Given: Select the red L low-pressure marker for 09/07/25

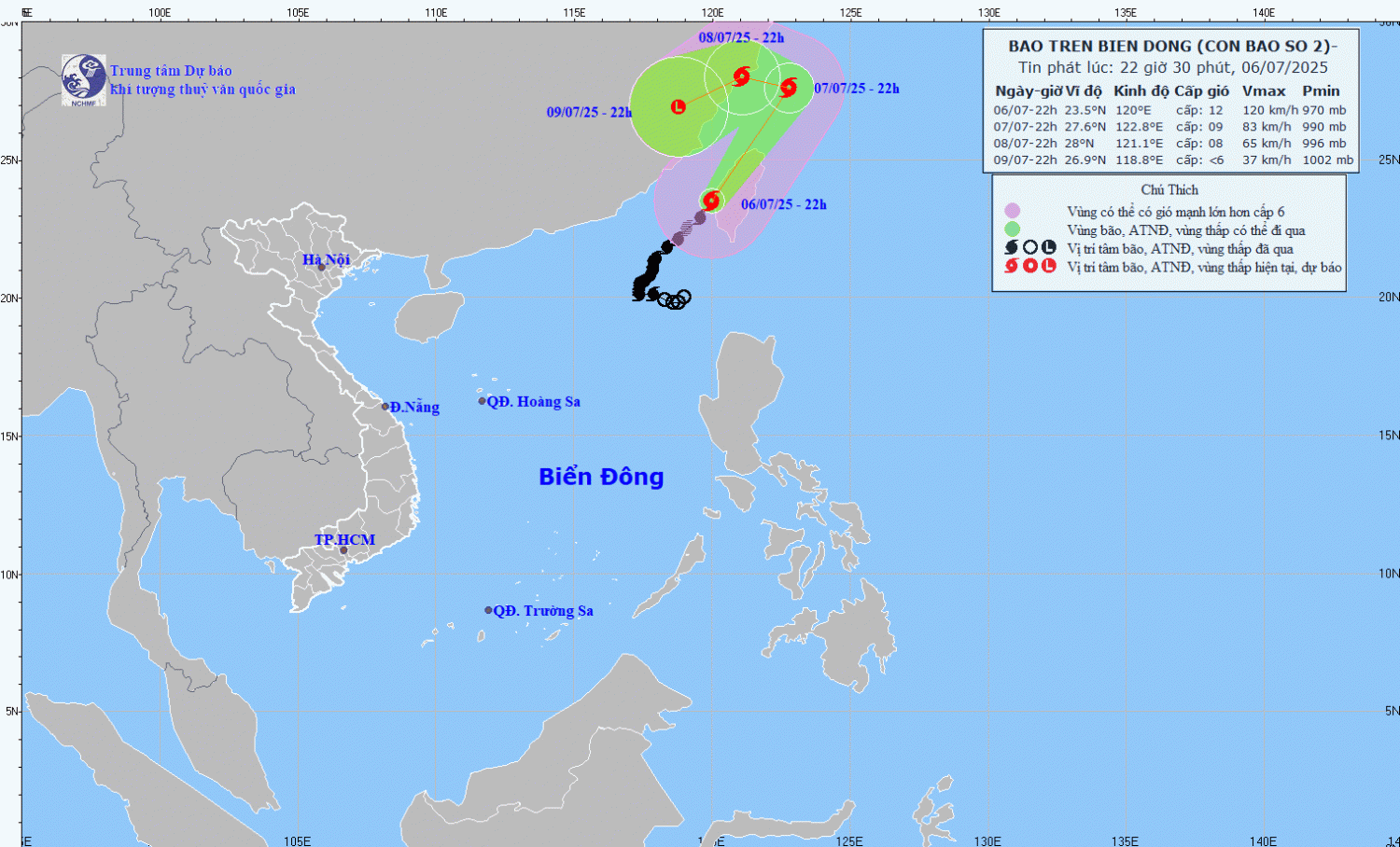Looking at the screenshot, I should [x=679, y=107].
